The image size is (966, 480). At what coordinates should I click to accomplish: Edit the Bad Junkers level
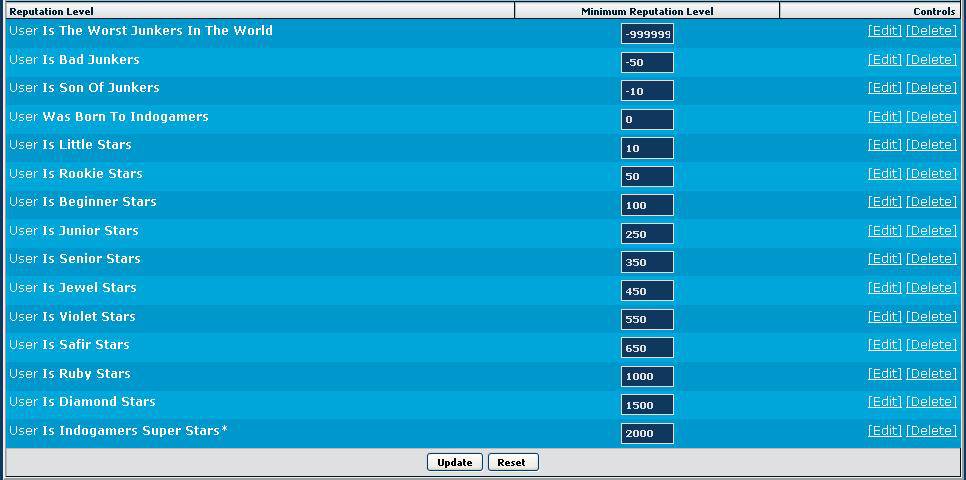(x=885, y=60)
